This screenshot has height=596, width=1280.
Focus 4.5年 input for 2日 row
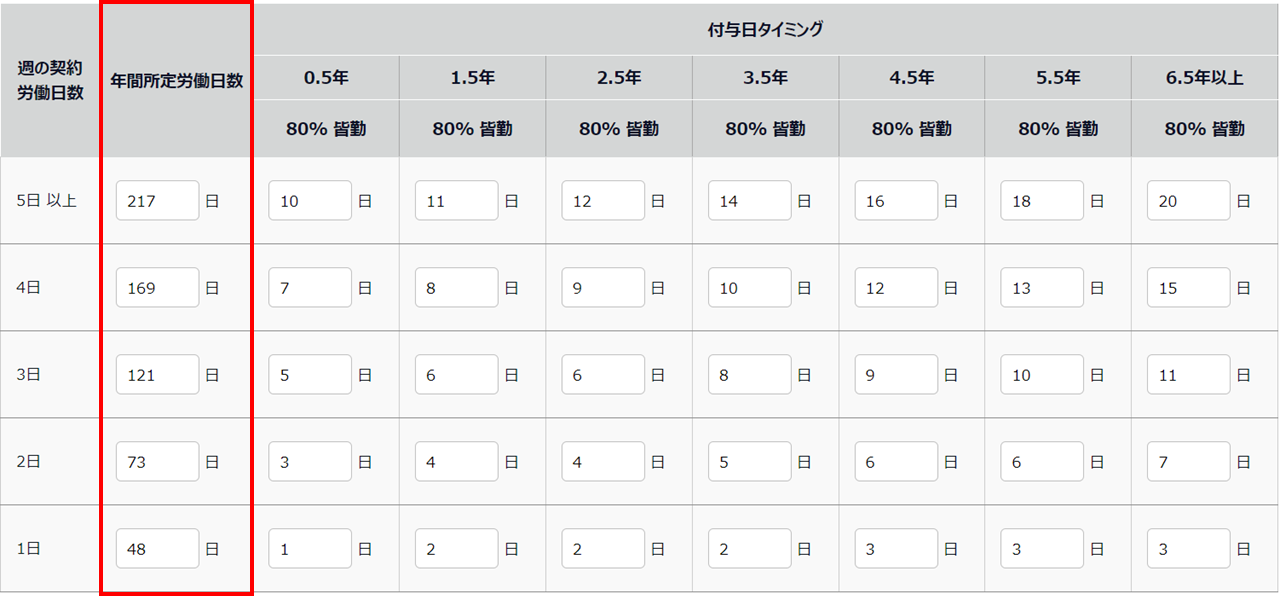click(x=896, y=462)
